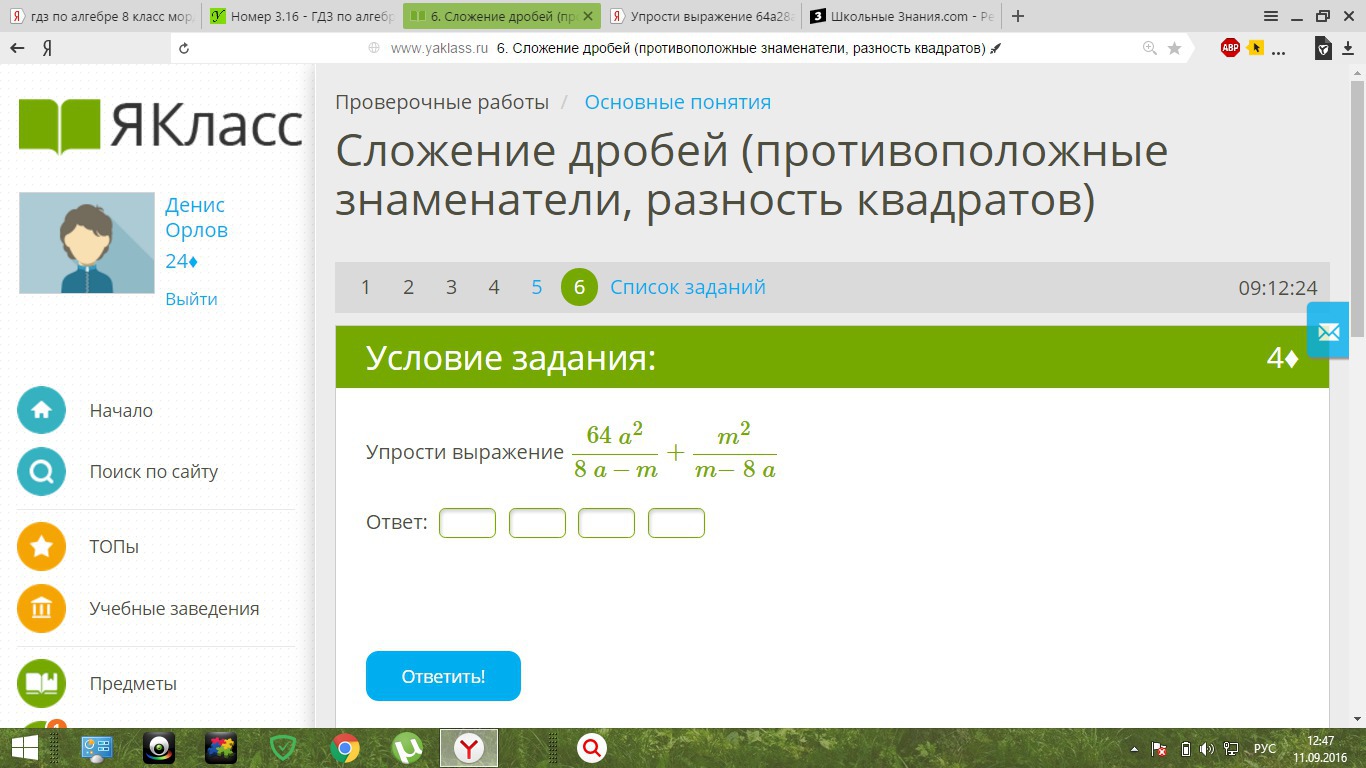Go to task number 1
1366x768 pixels.
tap(366, 287)
